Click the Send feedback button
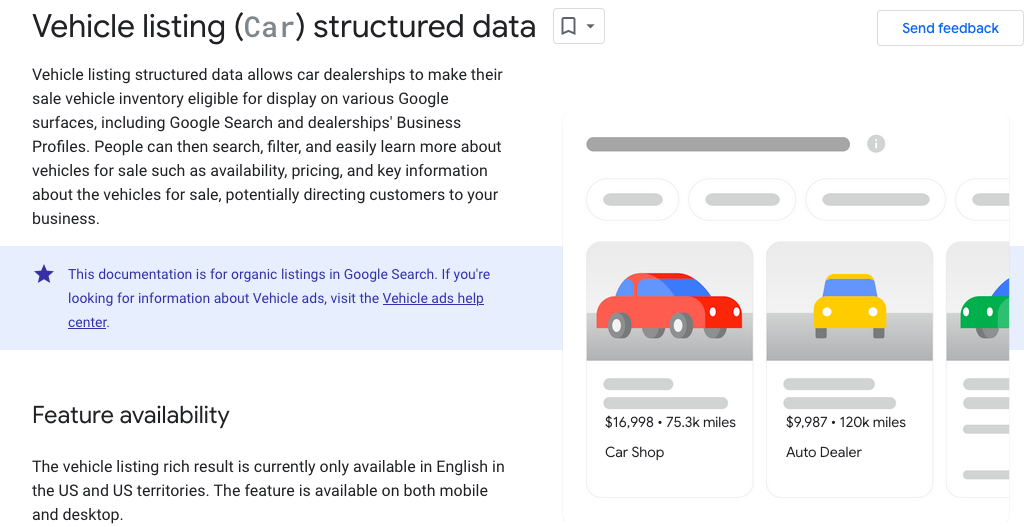Viewport: 1024px width, 527px height. click(949, 28)
